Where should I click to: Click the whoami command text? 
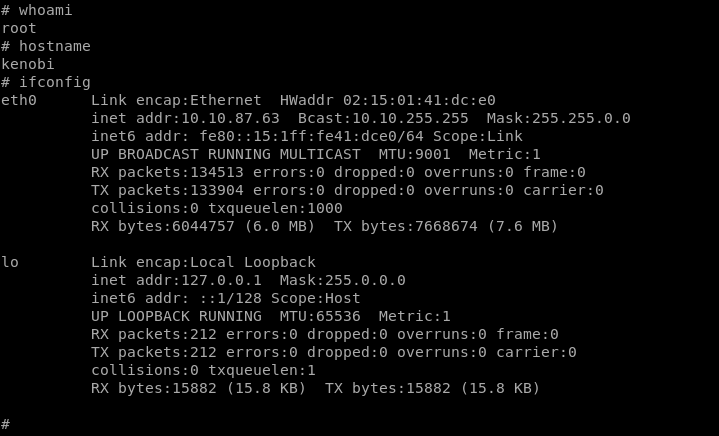pos(45,10)
